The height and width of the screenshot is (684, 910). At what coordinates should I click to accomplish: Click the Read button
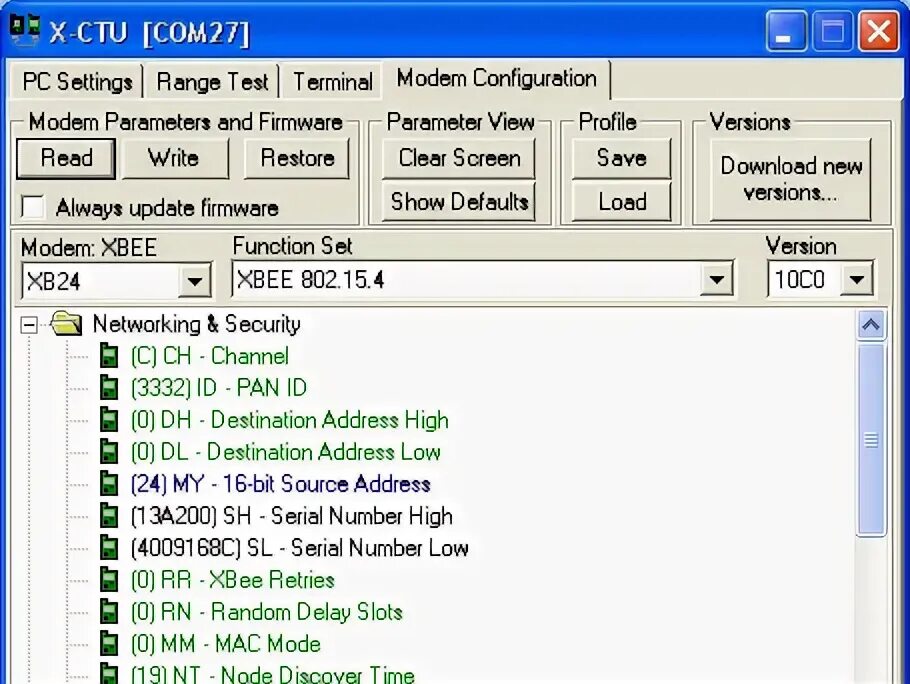tap(66, 158)
